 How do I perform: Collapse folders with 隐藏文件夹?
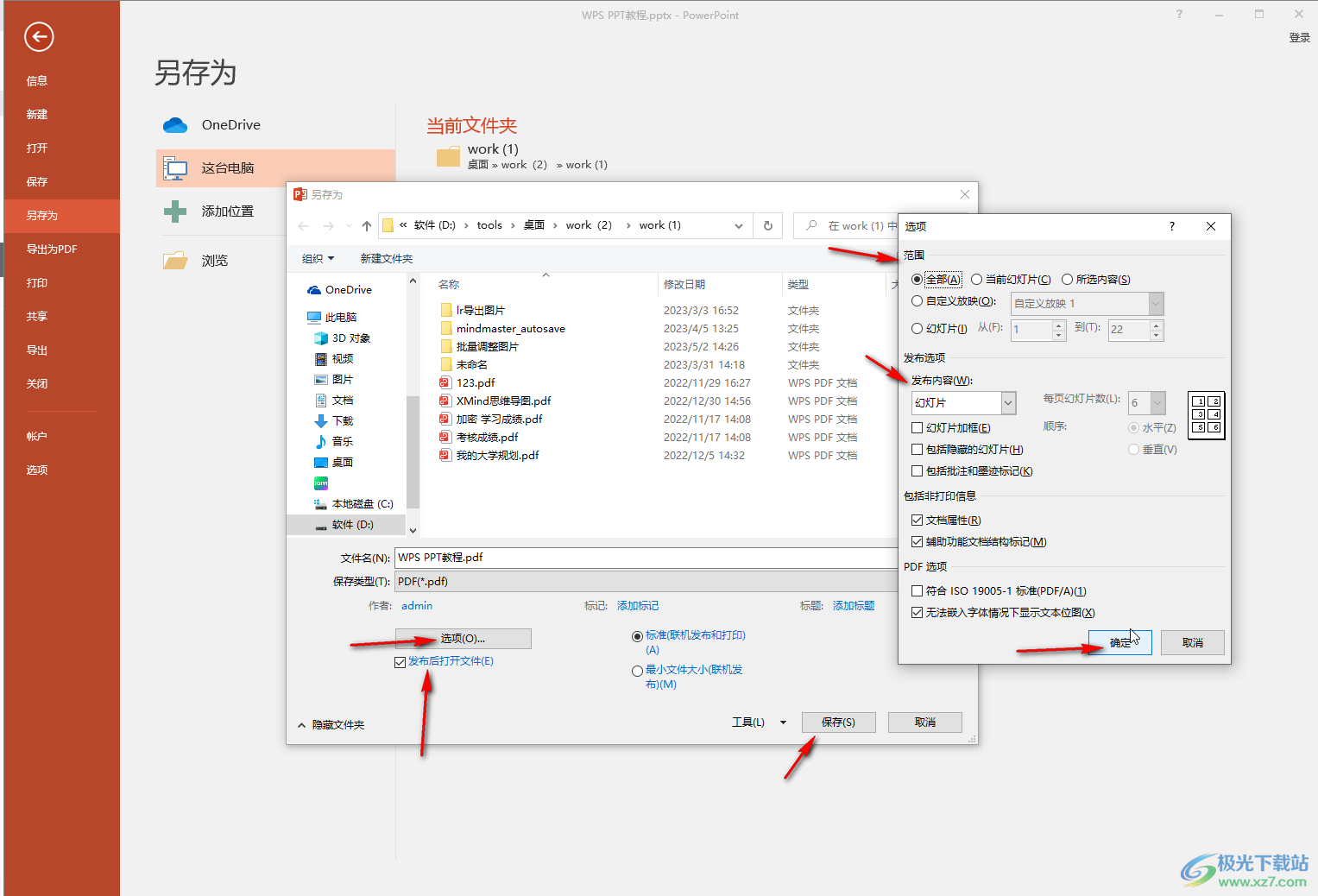[x=331, y=725]
